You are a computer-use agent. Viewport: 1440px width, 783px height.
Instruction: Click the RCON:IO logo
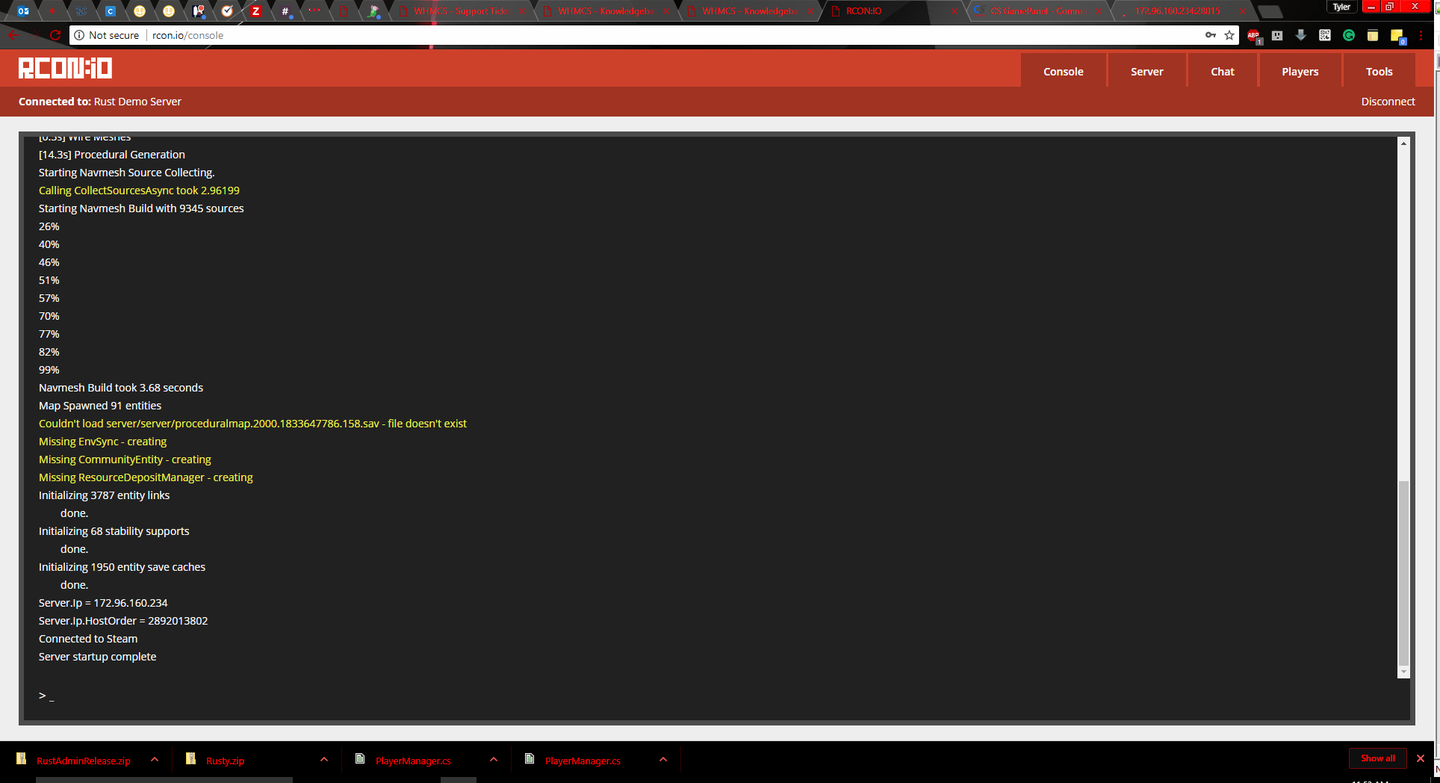pyautogui.click(x=65, y=68)
